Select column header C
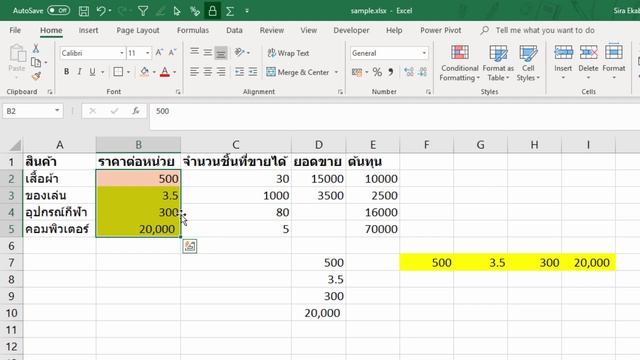Screen dimensions: 640x360 coord(236,144)
